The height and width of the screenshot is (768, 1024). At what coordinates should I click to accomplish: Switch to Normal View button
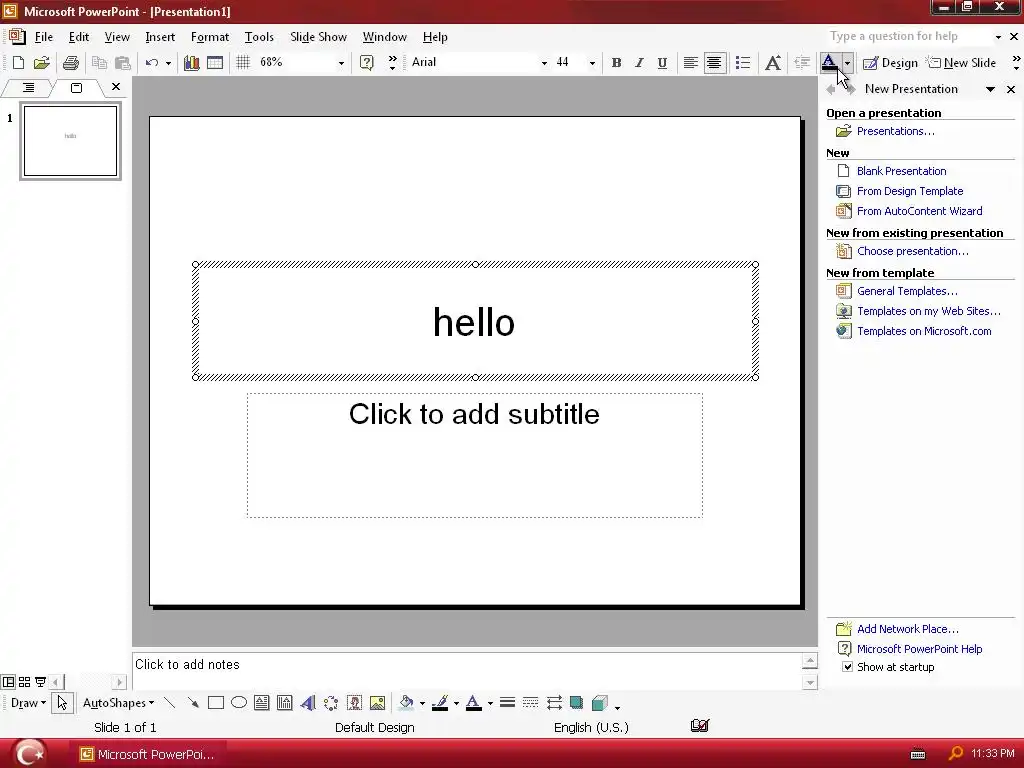click(x=8, y=682)
